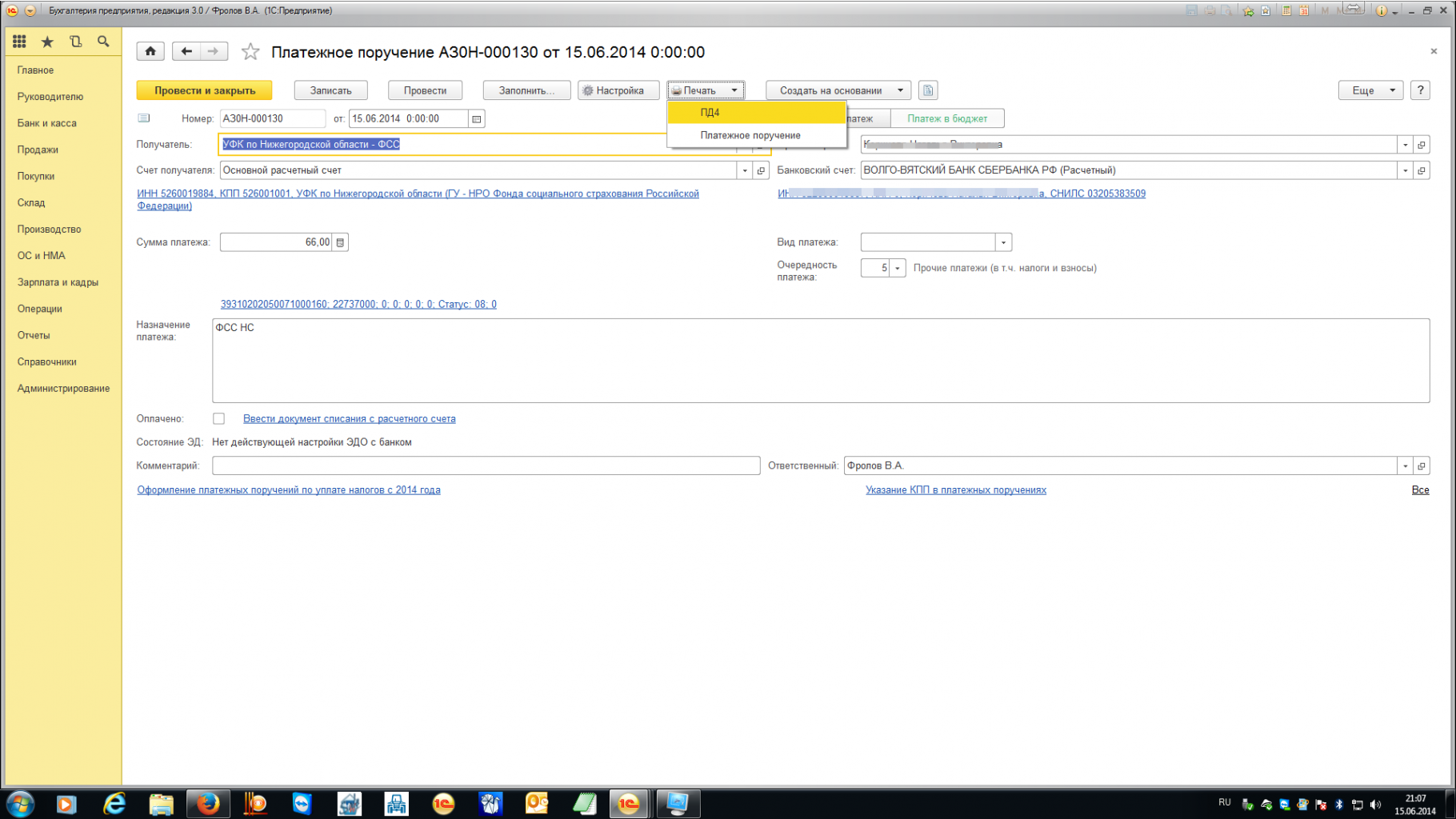Open Internet Explorer from the taskbar
Screen dimensions: 1456x819
pos(114,803)
